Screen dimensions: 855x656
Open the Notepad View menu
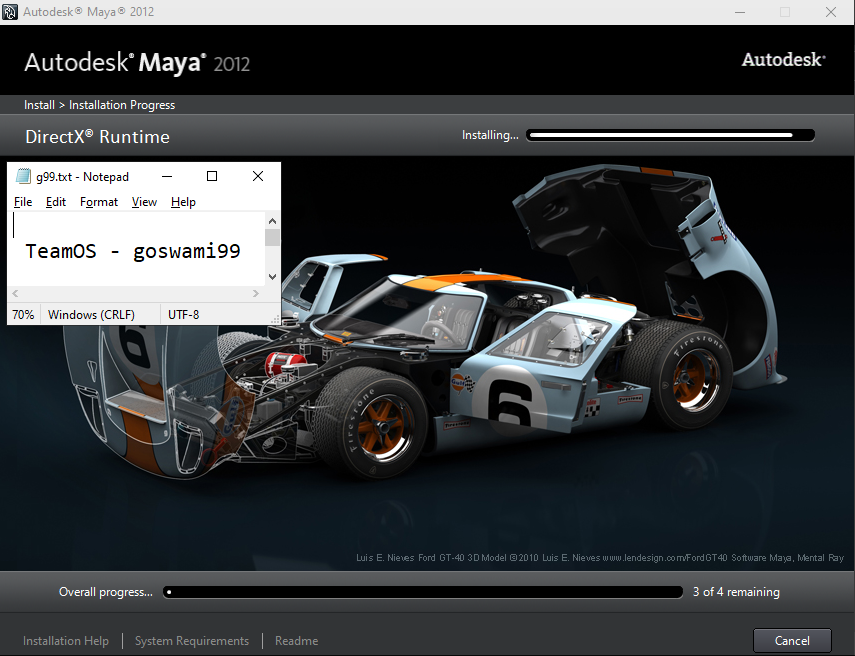click(x=144, y=202)
